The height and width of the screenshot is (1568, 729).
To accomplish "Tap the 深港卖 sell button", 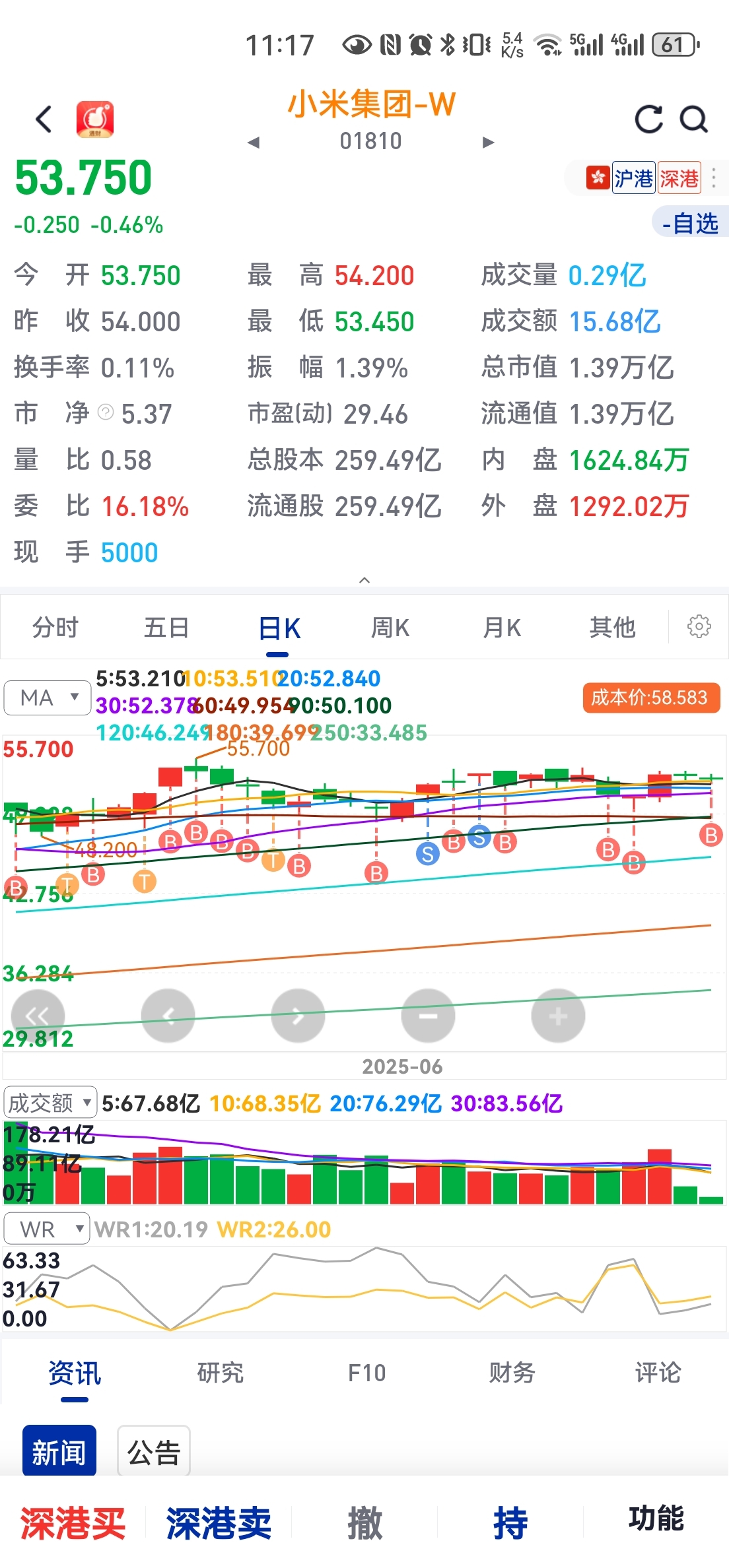I will point(219,1523).
